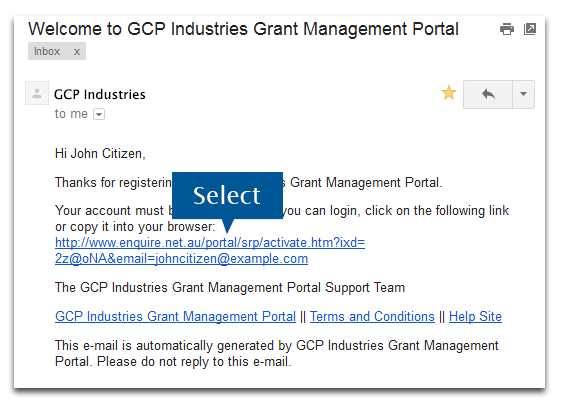Remove the Inbox label with the x
The height and width of the screenshot is (407, 566).
(x=77, y=52)
